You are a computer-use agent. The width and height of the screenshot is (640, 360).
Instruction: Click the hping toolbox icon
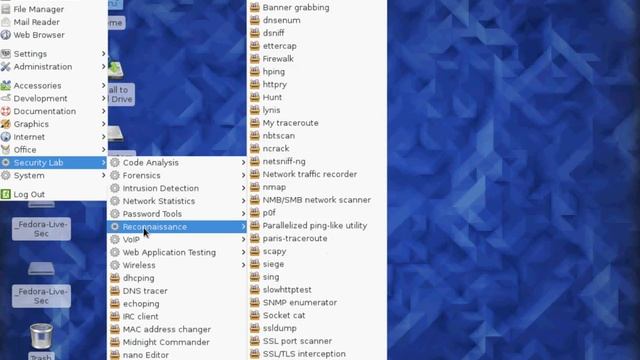(255, 71)
